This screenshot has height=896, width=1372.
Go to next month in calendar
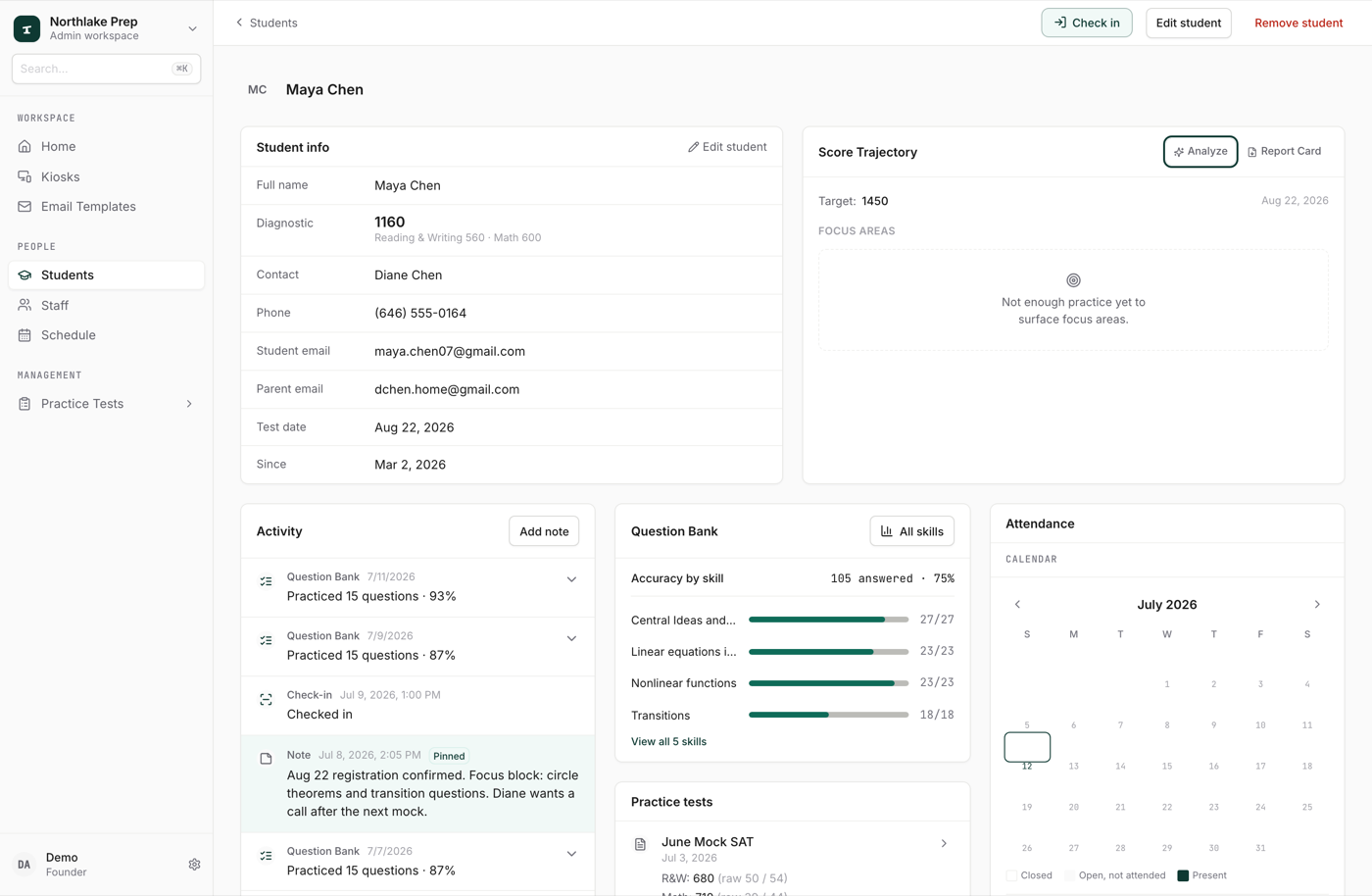1317,605
